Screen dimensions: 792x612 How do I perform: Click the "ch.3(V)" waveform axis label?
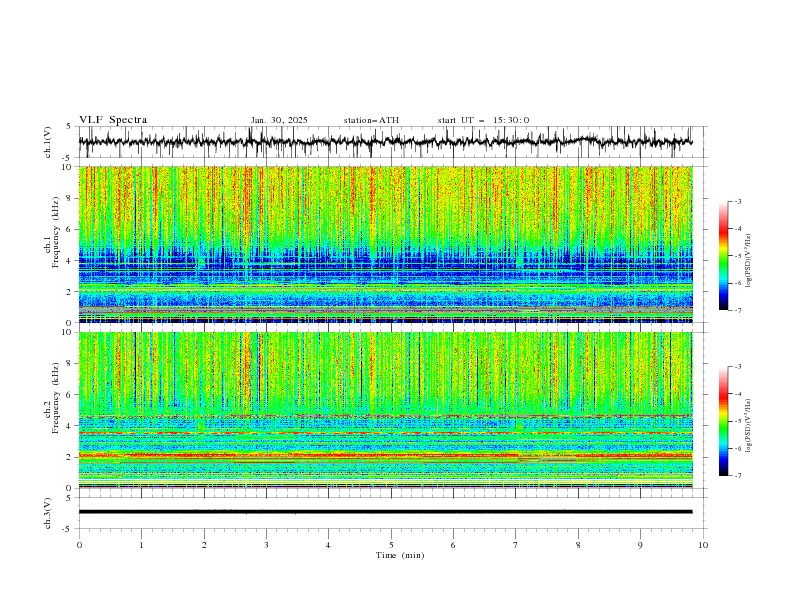point(48,513)
